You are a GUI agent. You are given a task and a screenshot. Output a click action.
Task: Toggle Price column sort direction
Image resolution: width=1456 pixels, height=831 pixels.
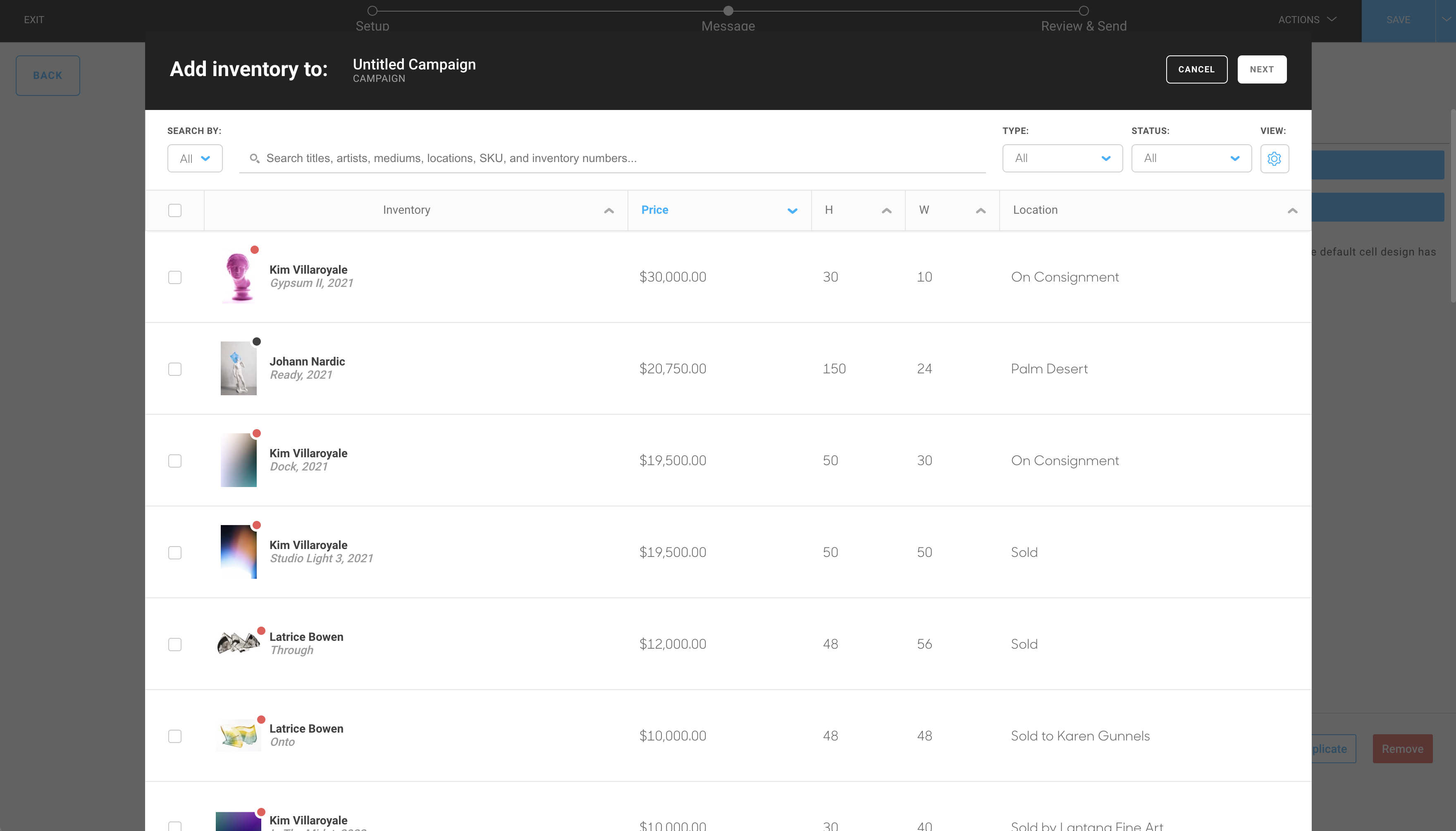pyautogui.click(x=791, y=210)
